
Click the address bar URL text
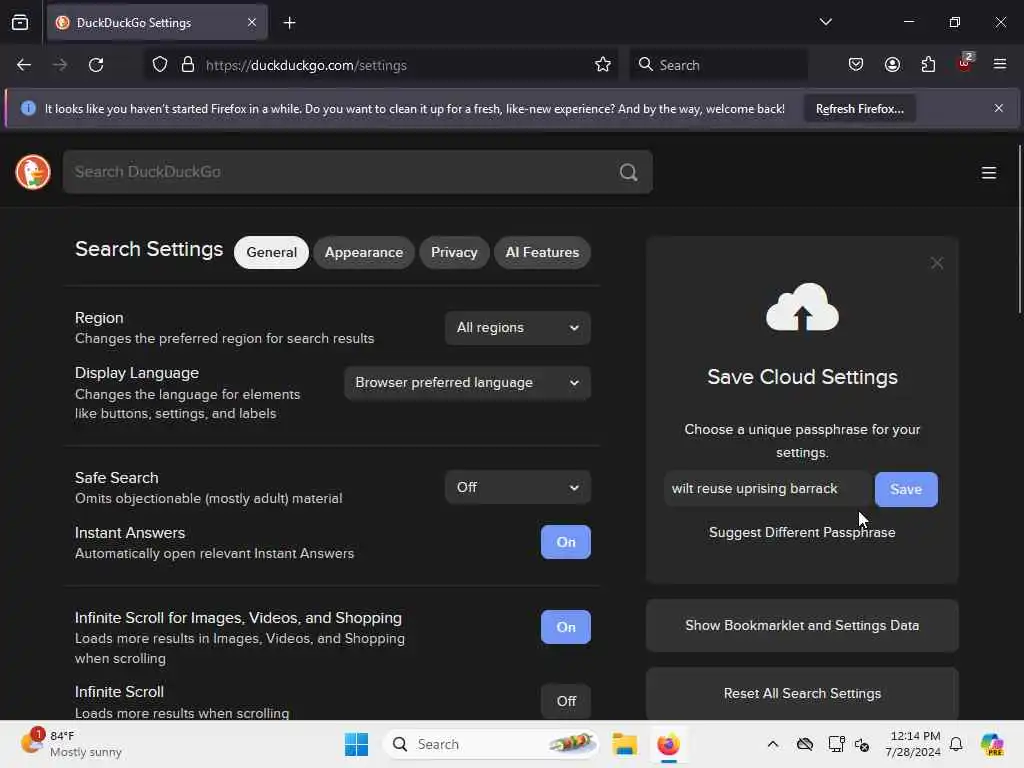(306, 65)
